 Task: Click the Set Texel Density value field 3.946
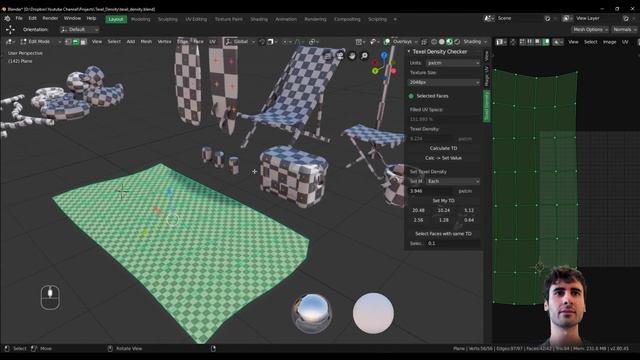[x=431, y=191]
